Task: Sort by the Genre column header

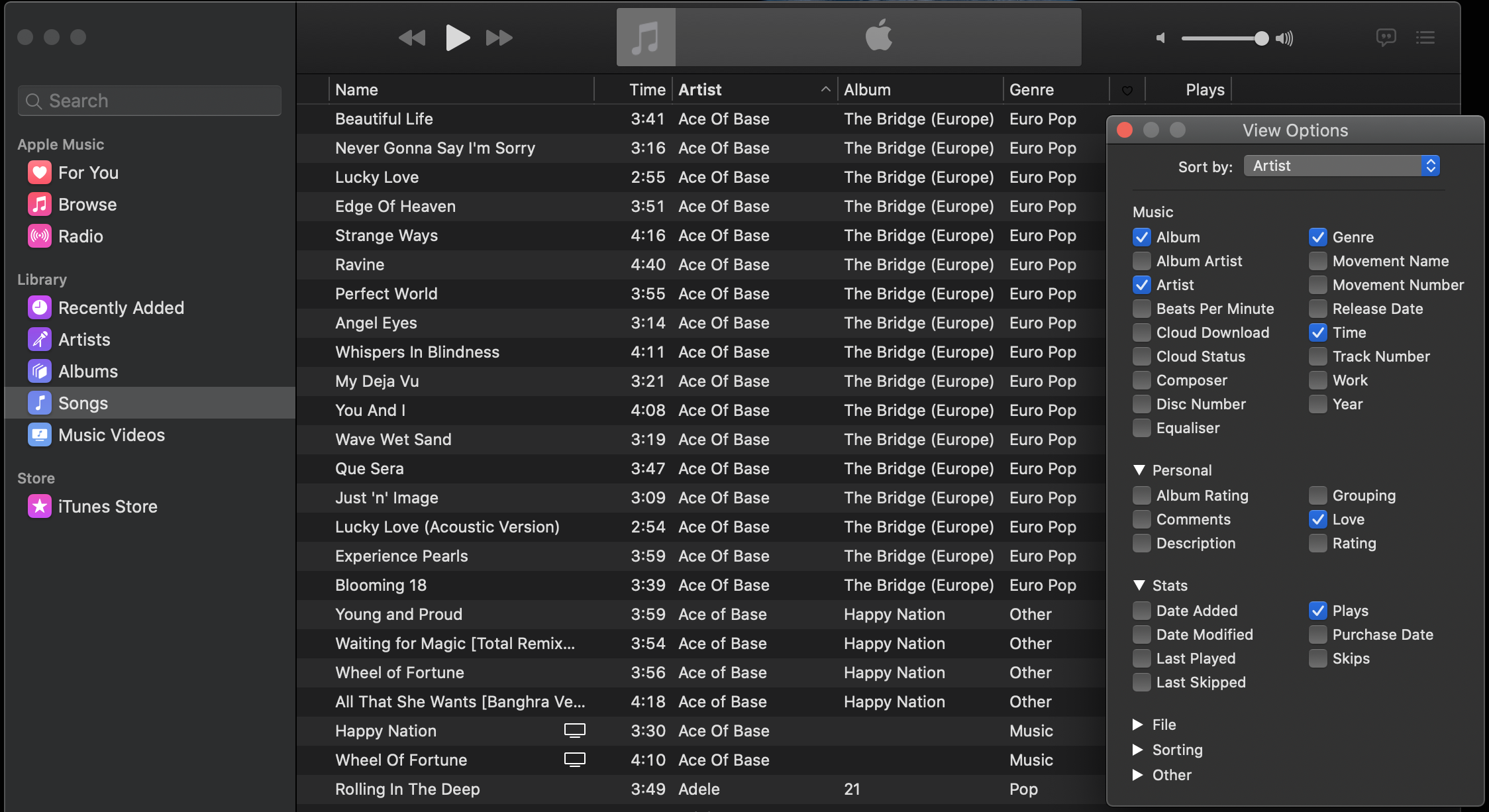Action: tap(1056, 89)
